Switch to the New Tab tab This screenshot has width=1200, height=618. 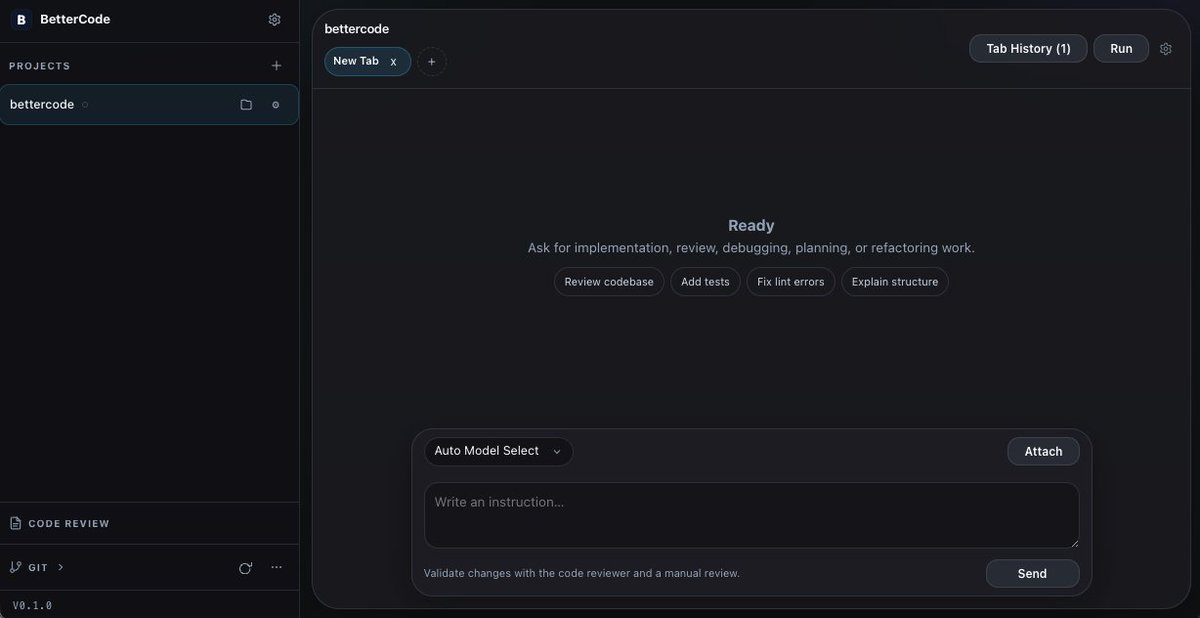[x=367, y=61]
